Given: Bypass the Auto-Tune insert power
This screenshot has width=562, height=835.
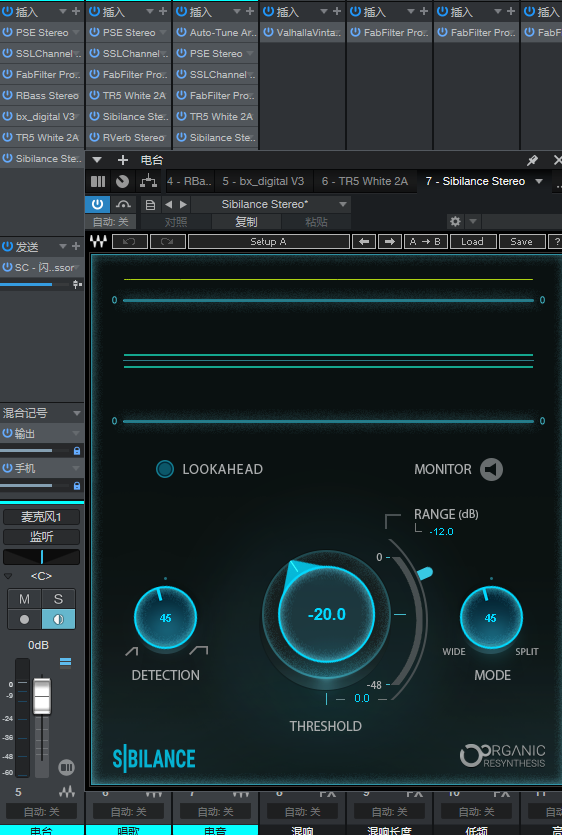Looking at the screenshot, I should pos(182,32).
